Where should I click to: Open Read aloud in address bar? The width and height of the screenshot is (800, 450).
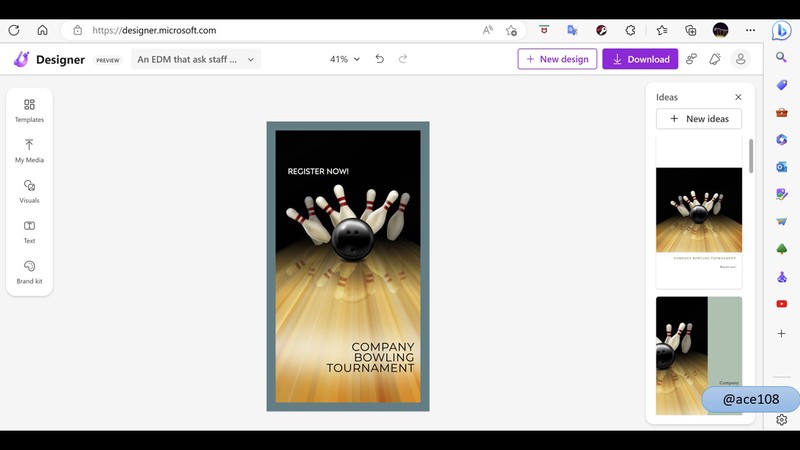click(x=488, y=30)
